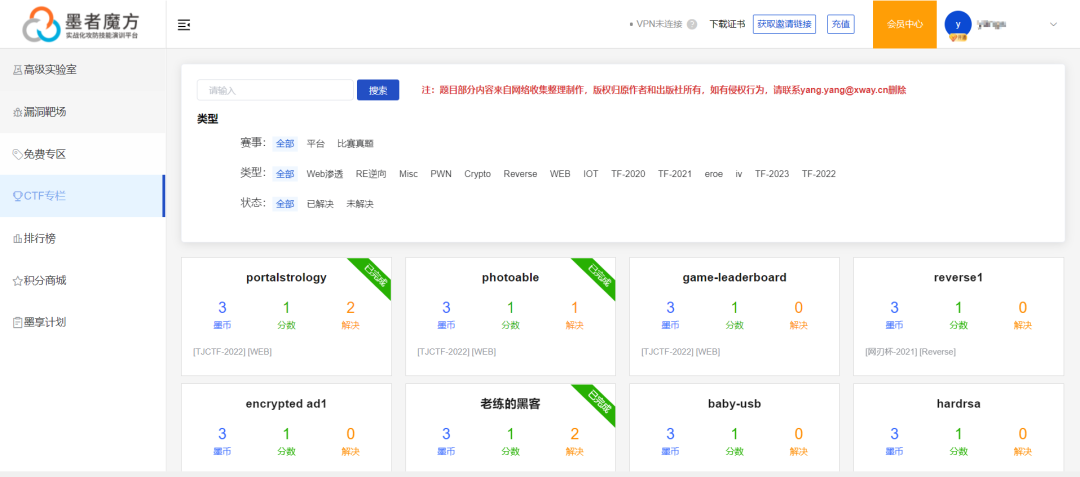1080x477 pixels.
Task: Filter by iv type
Action: (x=738, y=174)
